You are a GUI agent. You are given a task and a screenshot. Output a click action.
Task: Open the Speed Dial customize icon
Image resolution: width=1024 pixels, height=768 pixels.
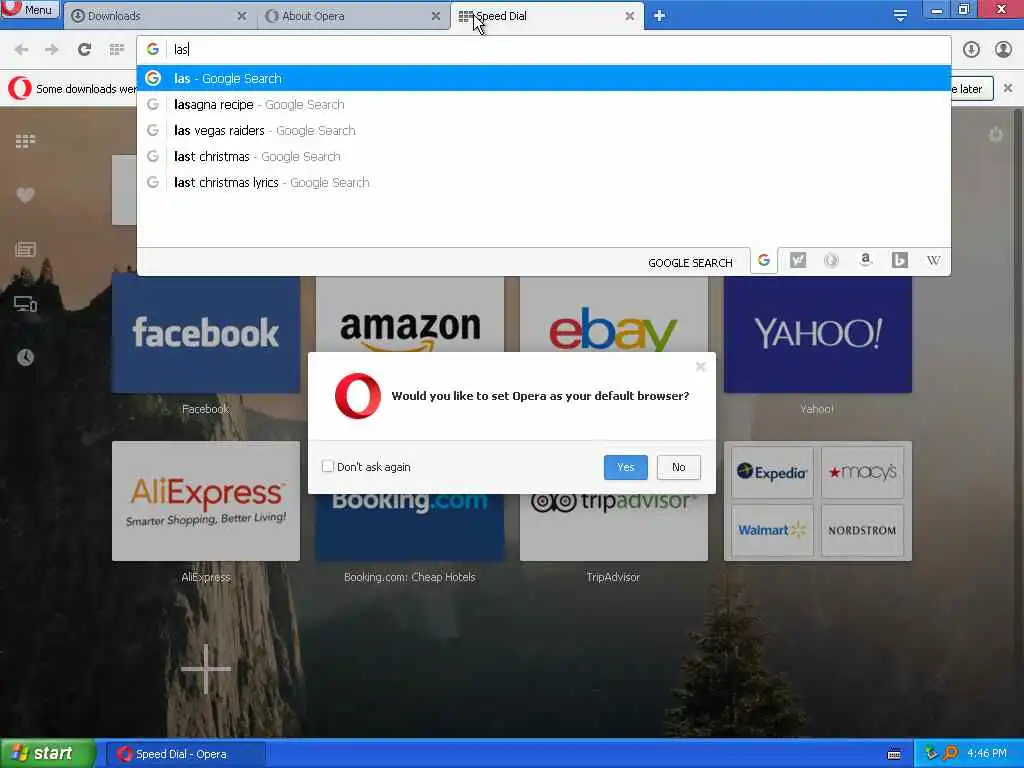point(995,135)
